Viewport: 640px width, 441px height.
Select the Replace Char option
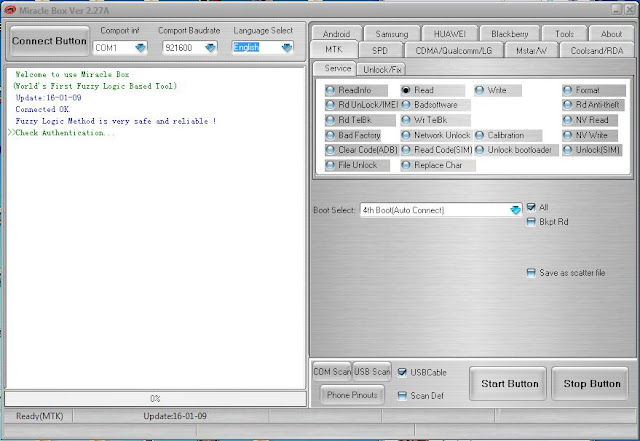(438, 165)
